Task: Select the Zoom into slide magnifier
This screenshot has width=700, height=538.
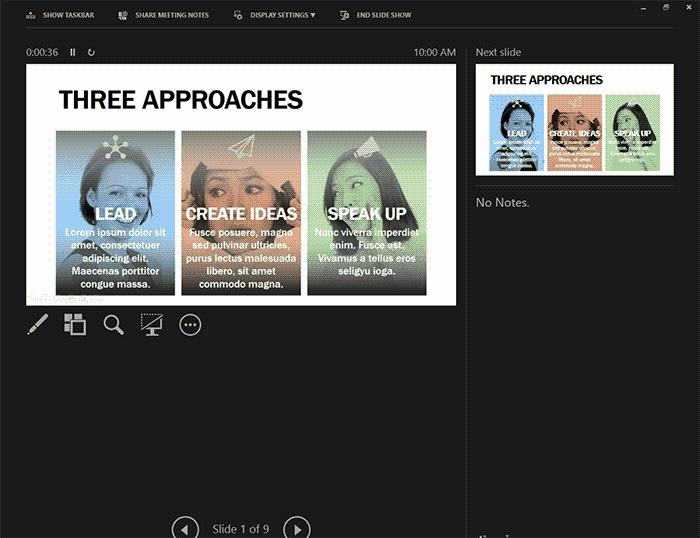Action: [113, 325]
